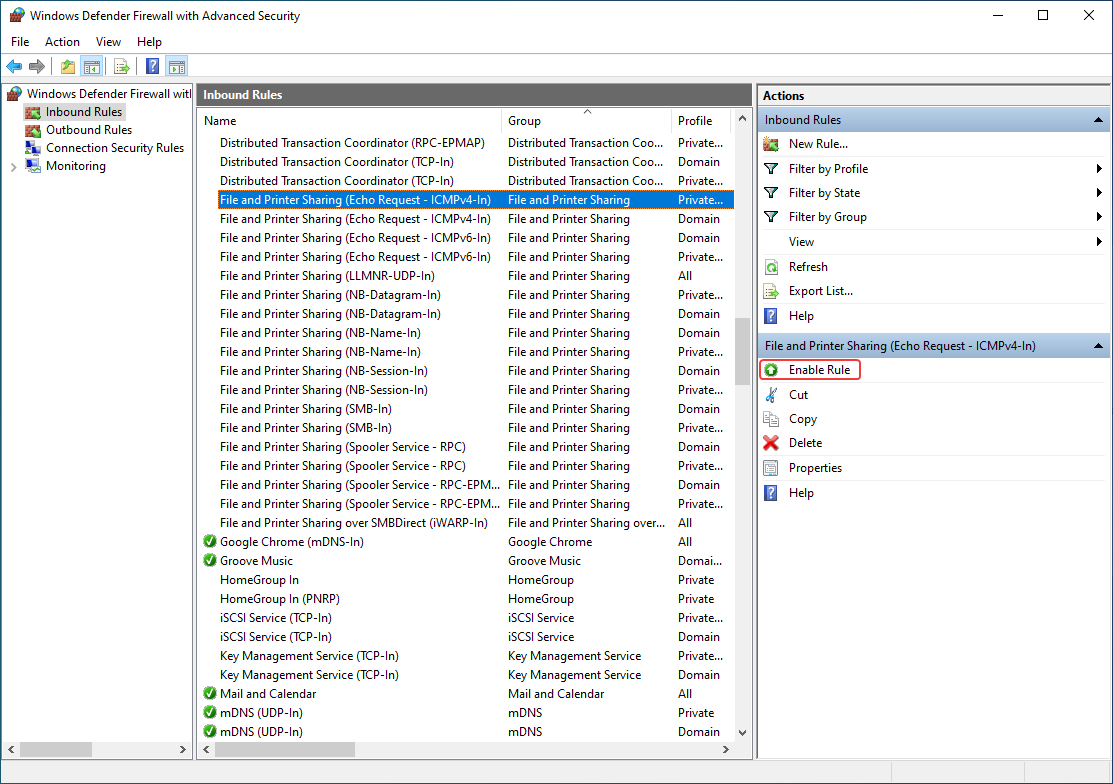Click the green check icon beside Google Chrome (mDNS-In)

209,541
